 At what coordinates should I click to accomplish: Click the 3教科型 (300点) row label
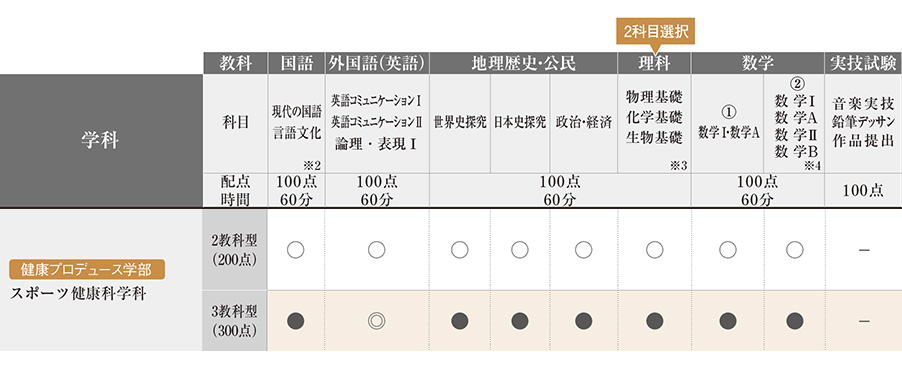235,321
